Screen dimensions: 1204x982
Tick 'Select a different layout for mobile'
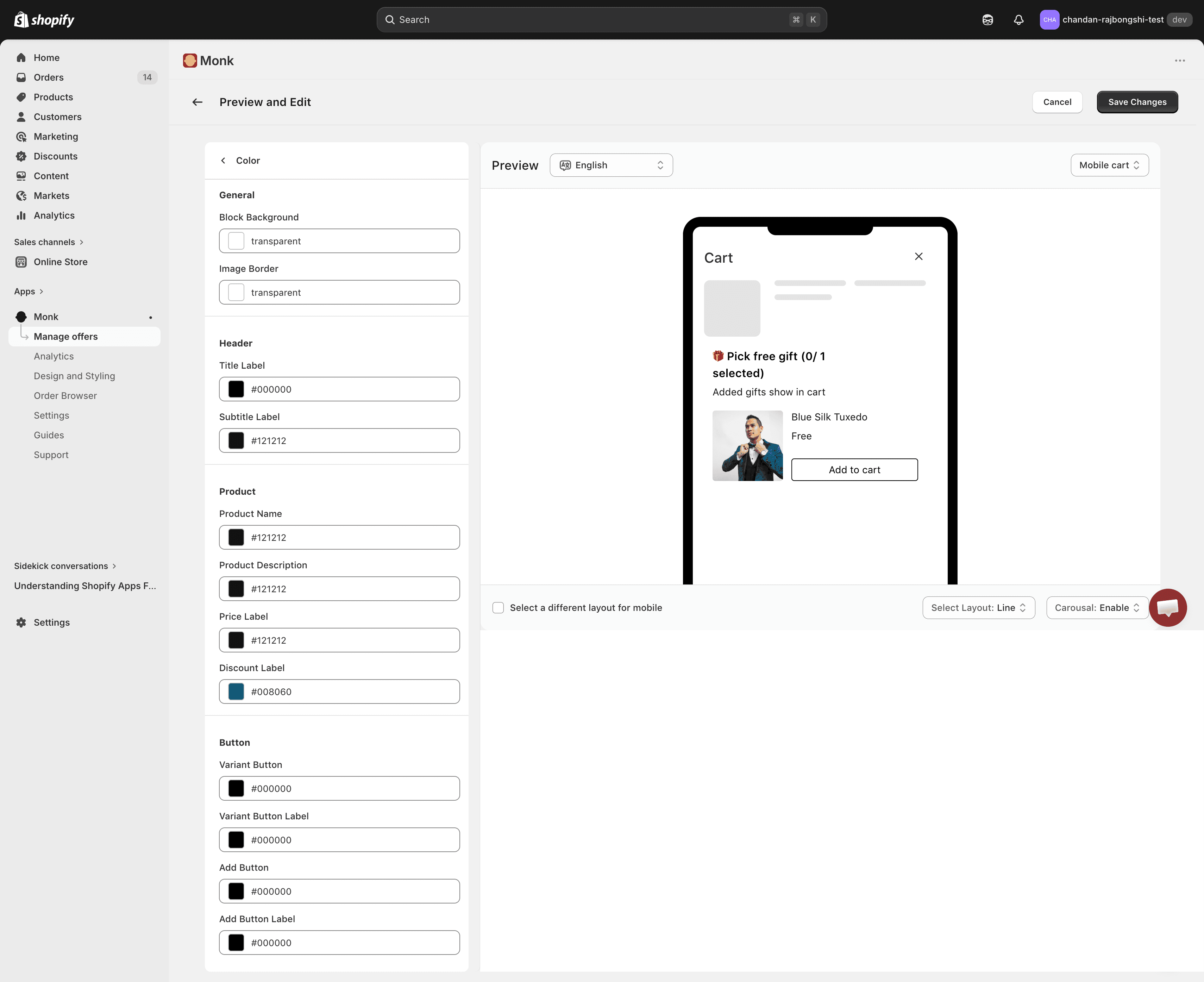(x=498, y=607)
